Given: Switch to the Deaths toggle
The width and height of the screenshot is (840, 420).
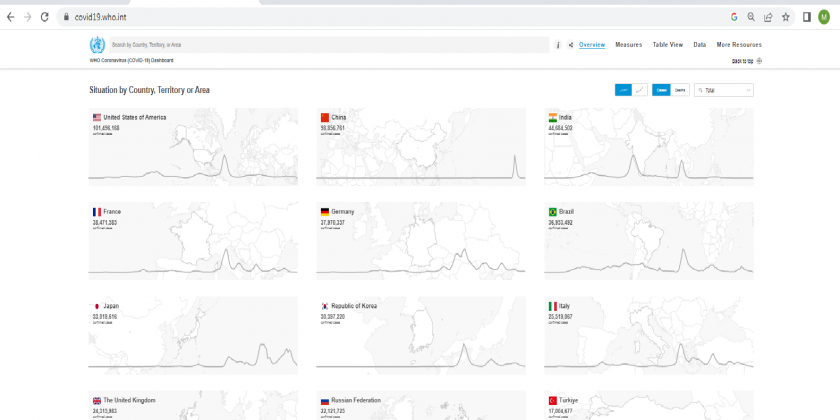Looking at the screenshot, I should pos(680,90).
